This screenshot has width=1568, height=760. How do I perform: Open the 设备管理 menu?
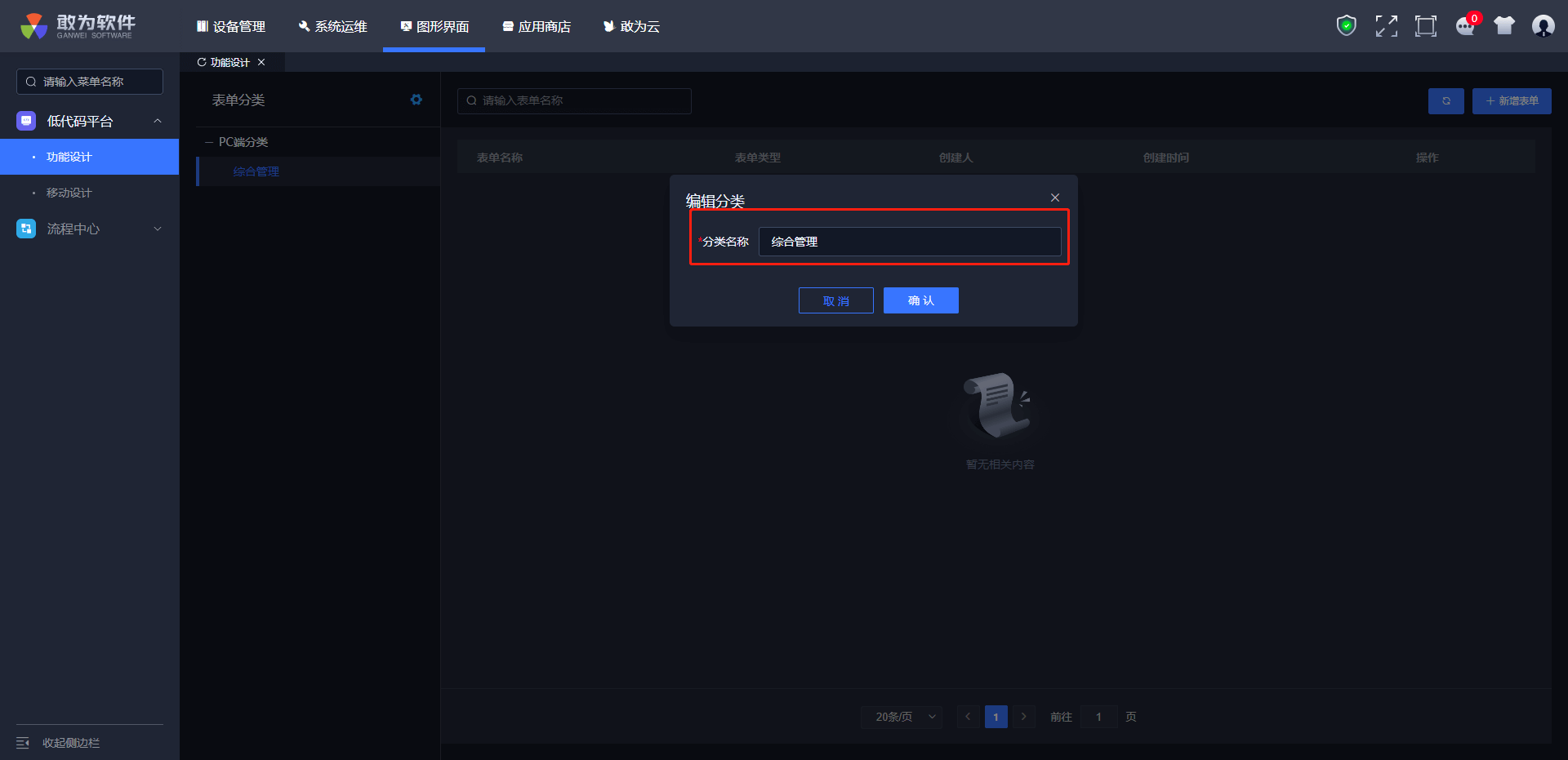231,26
